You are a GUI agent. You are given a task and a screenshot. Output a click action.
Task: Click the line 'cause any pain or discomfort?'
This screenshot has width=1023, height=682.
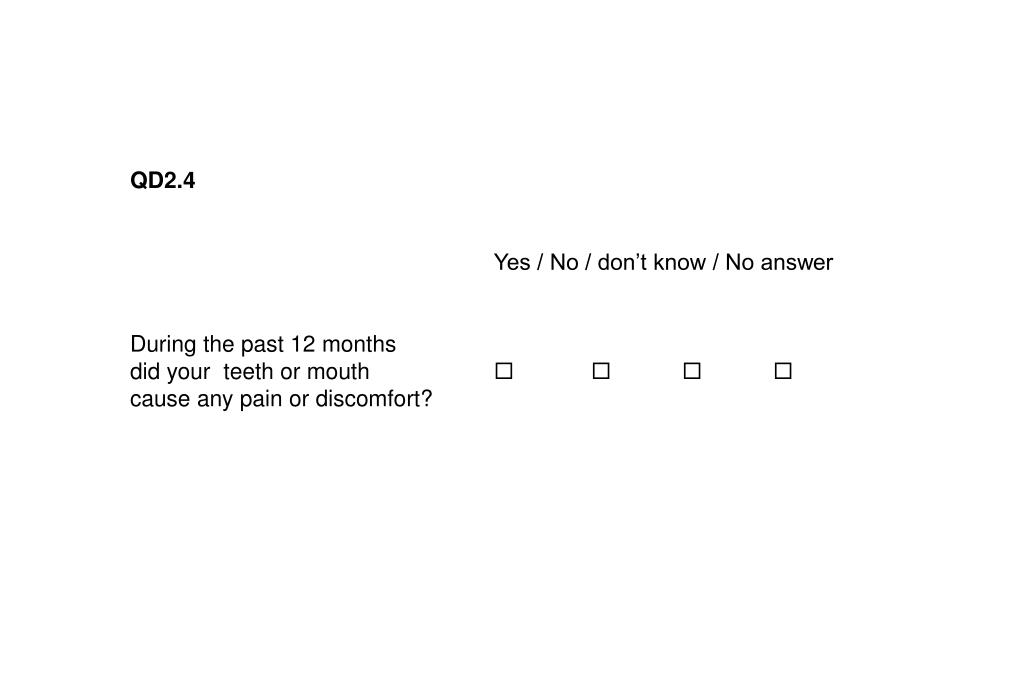[x=281, y=399]
